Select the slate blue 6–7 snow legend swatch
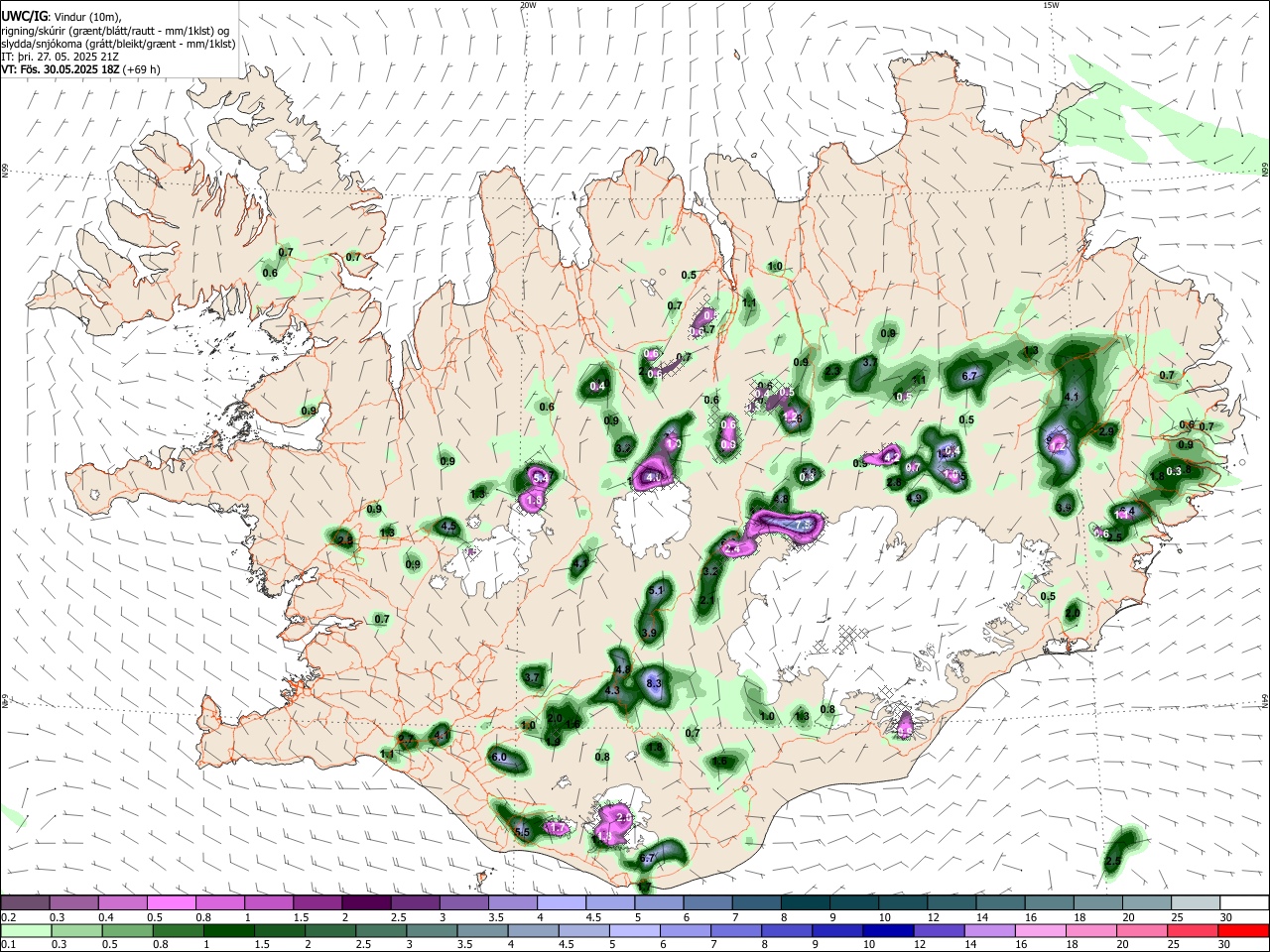The width and height of the screenshot is (1270, 952). tap(708, 903)
